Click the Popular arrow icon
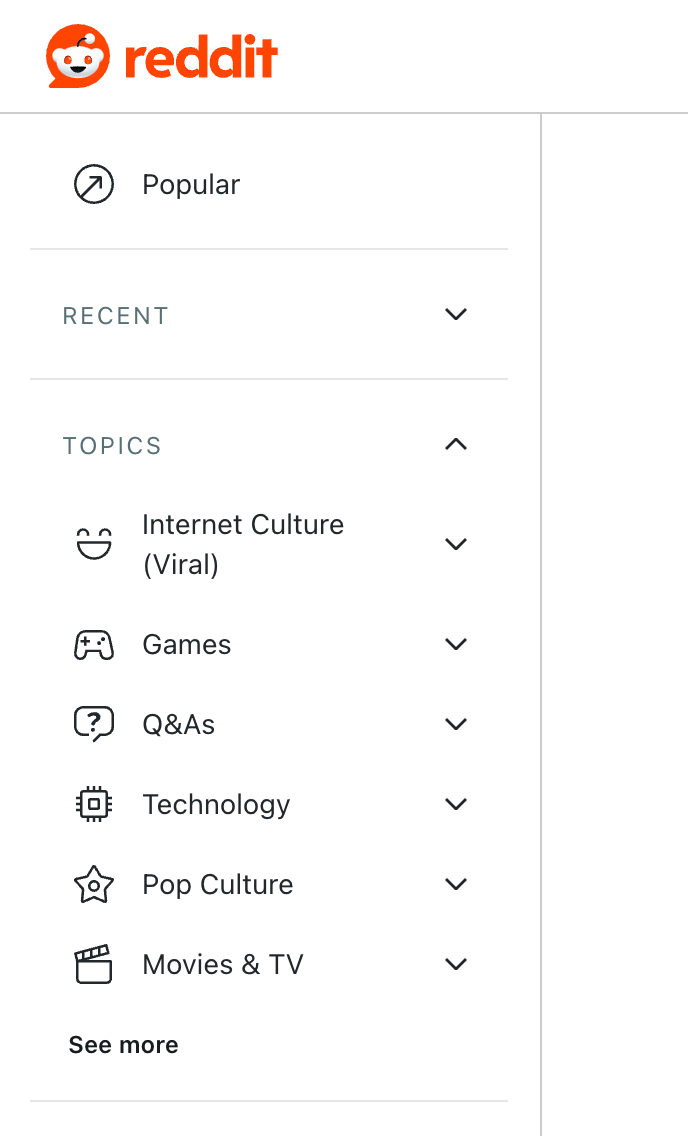 (94, 185)
